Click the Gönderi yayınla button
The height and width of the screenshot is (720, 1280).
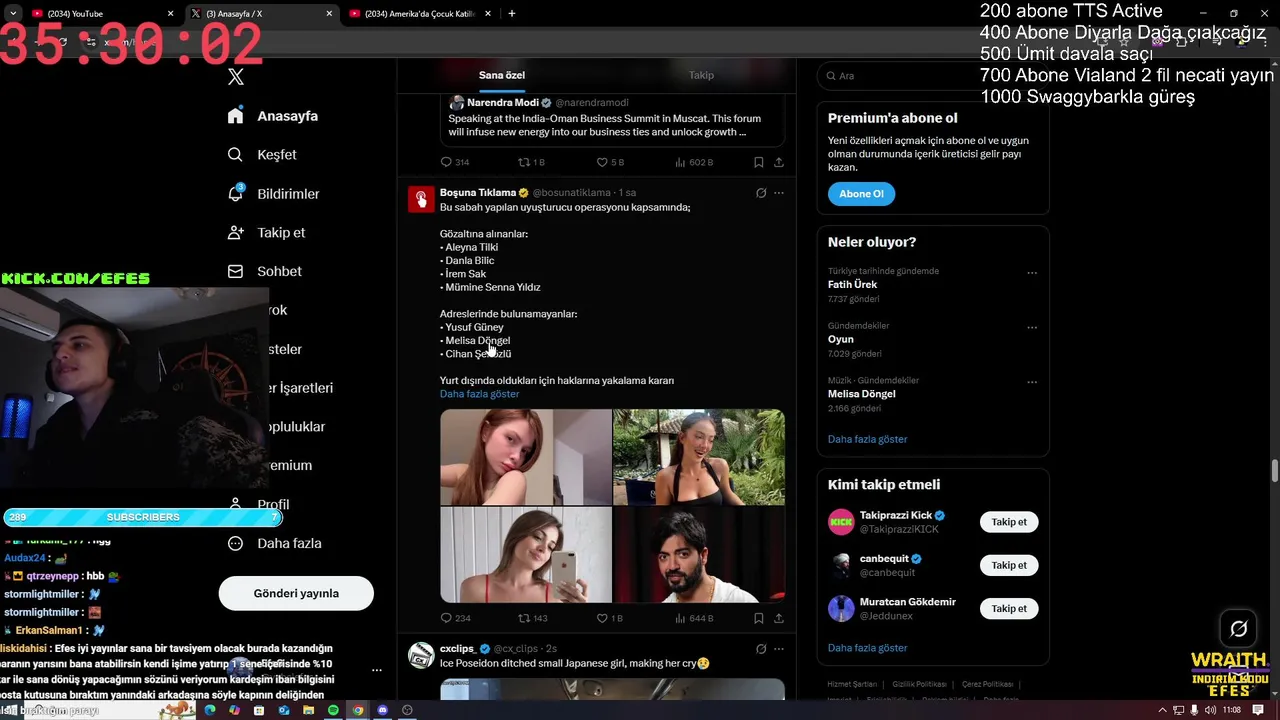(296, 593)
